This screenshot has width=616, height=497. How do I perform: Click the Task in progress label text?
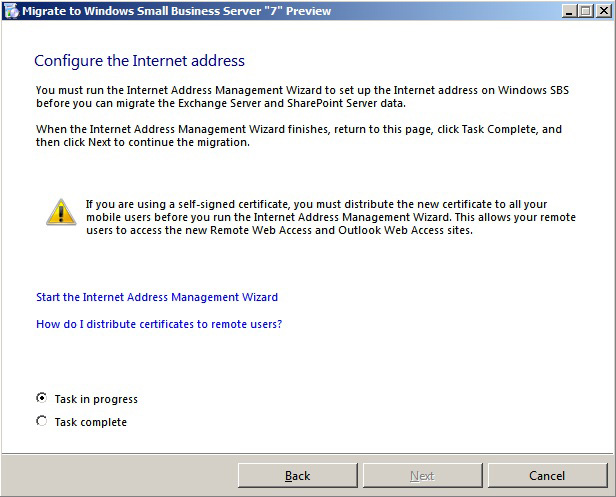click(96, 399)
